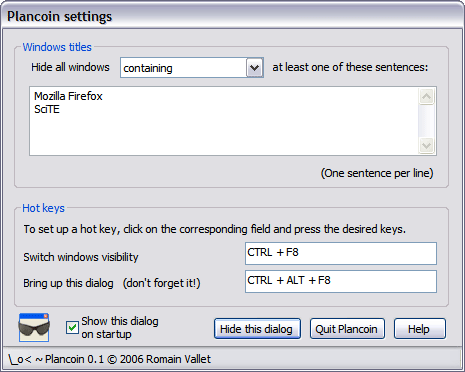Click the scroll up arrow in sentences list
The height and width of the screenshot is (372, 465).
426,97
